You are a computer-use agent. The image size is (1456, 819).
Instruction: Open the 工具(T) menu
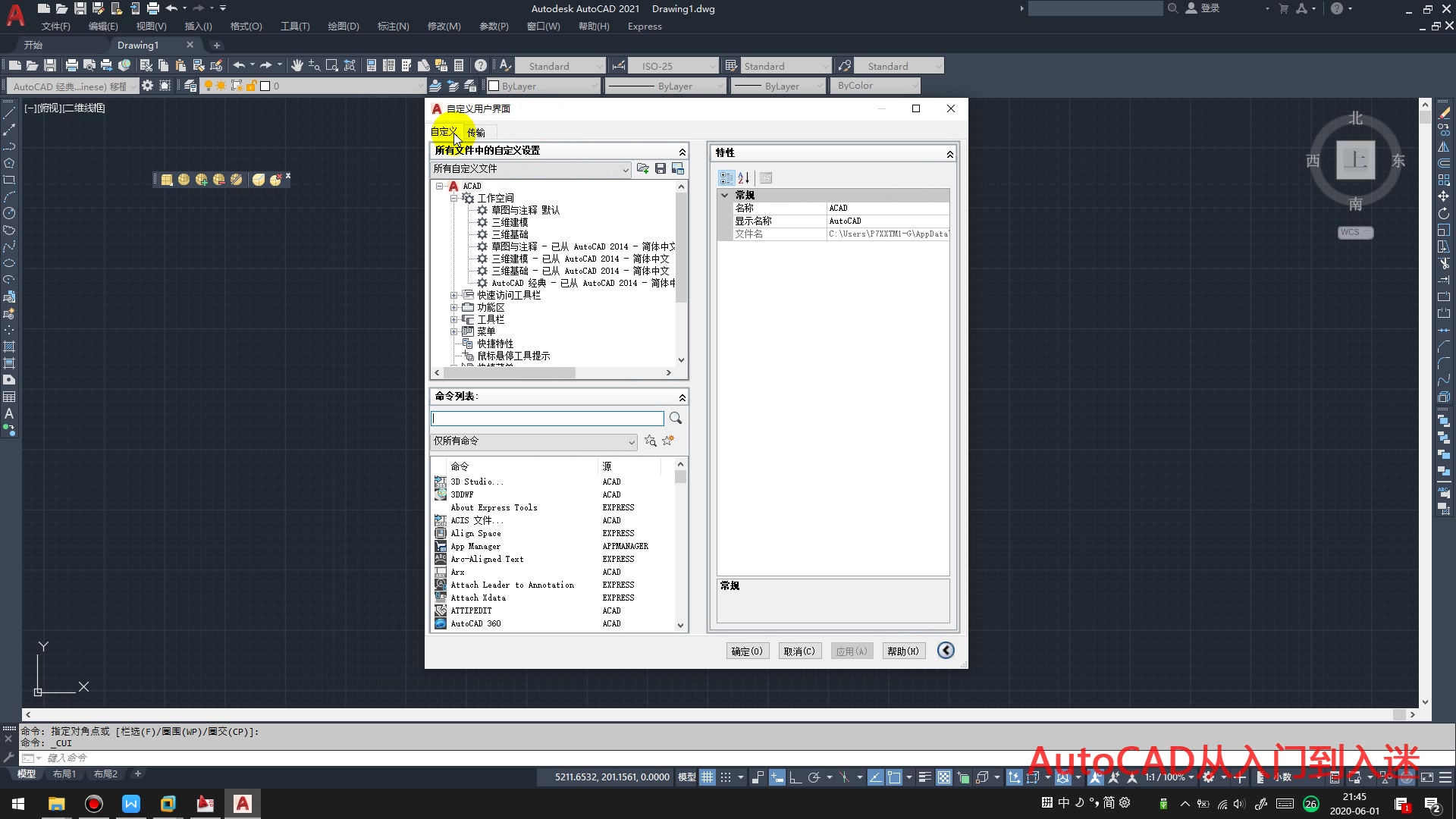[x=294, y=26]
